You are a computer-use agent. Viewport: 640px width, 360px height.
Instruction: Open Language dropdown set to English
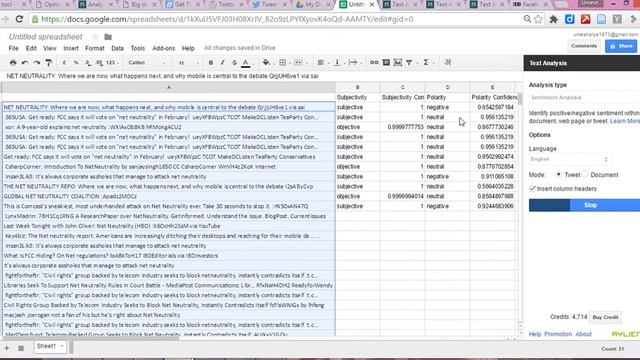(570, 159)
